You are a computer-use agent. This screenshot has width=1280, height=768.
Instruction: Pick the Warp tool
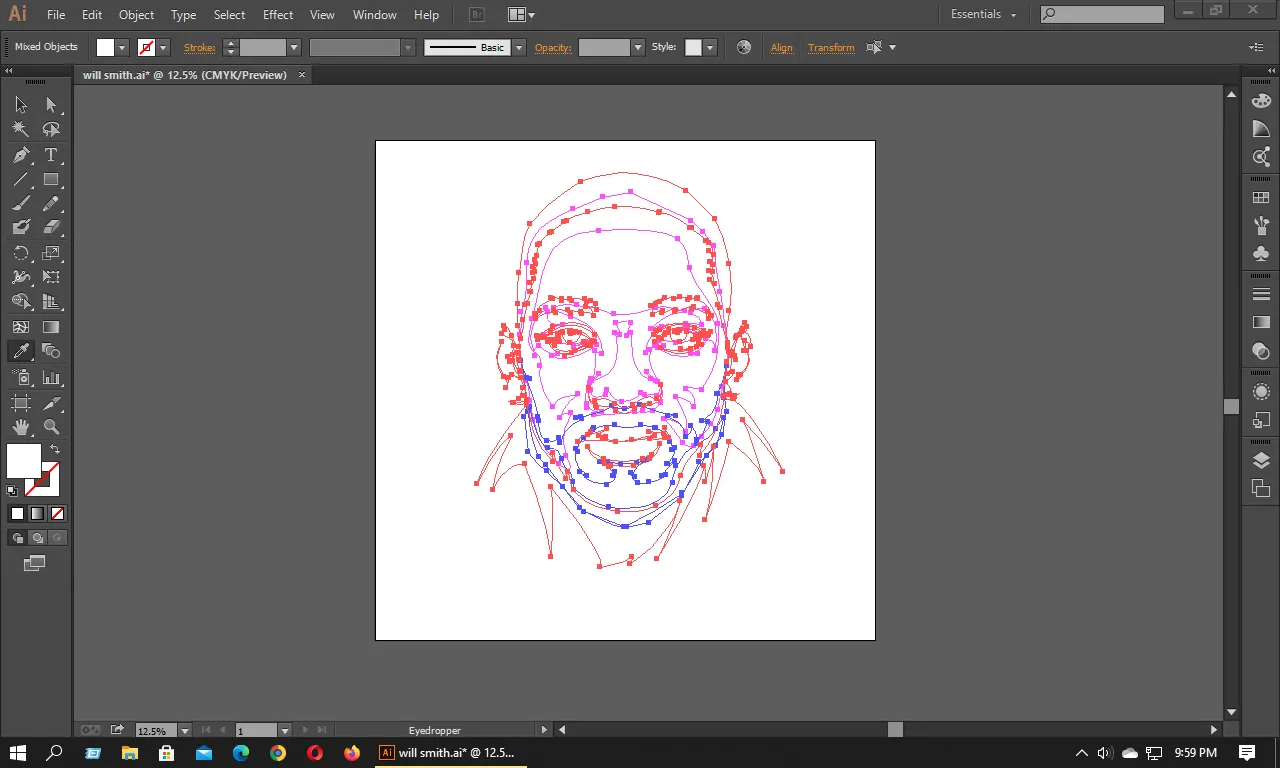point(21,277)
